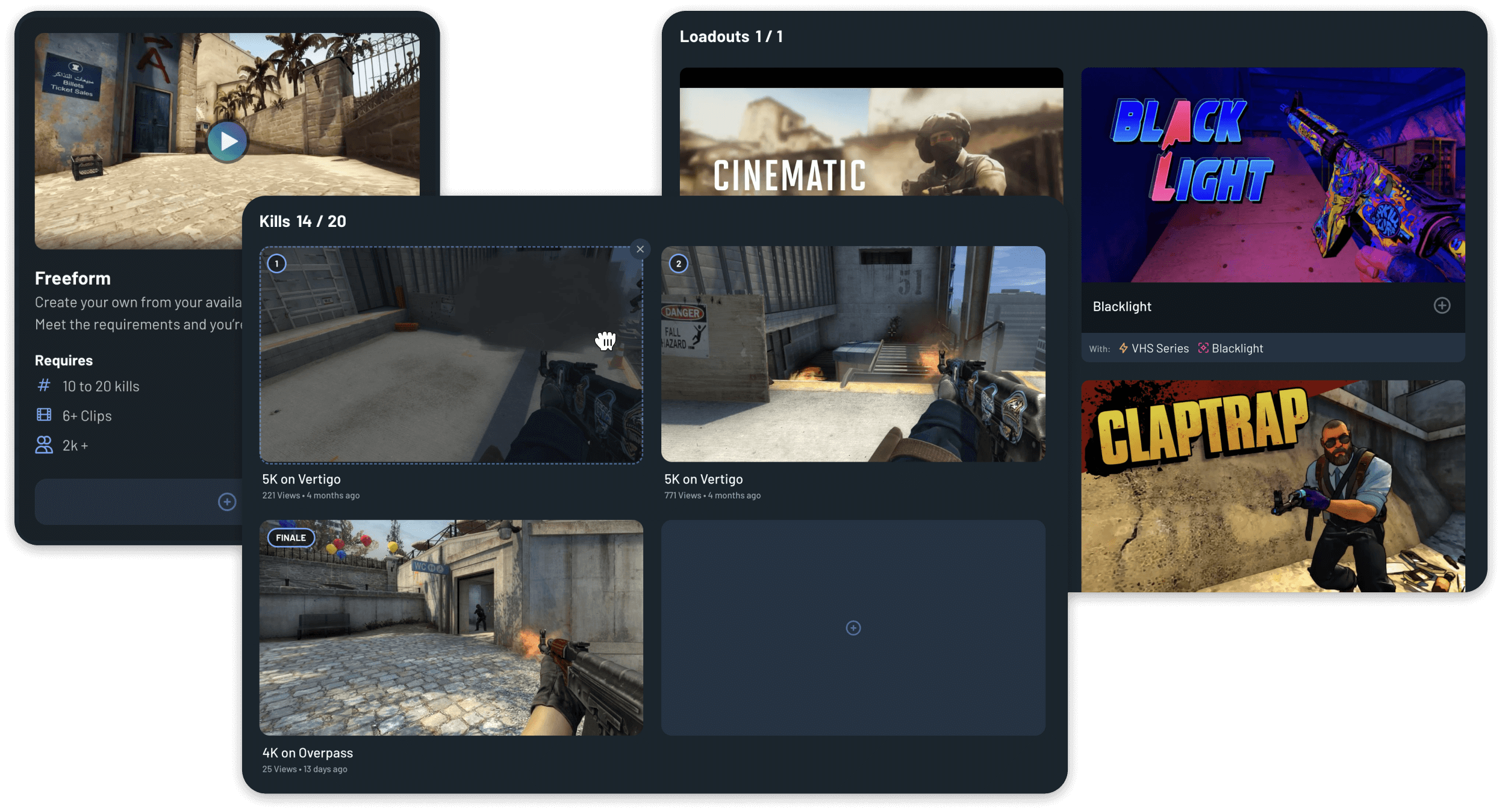Click the plus icon on the Freeform card
The image size is (1502, 812).
(227, 501)
